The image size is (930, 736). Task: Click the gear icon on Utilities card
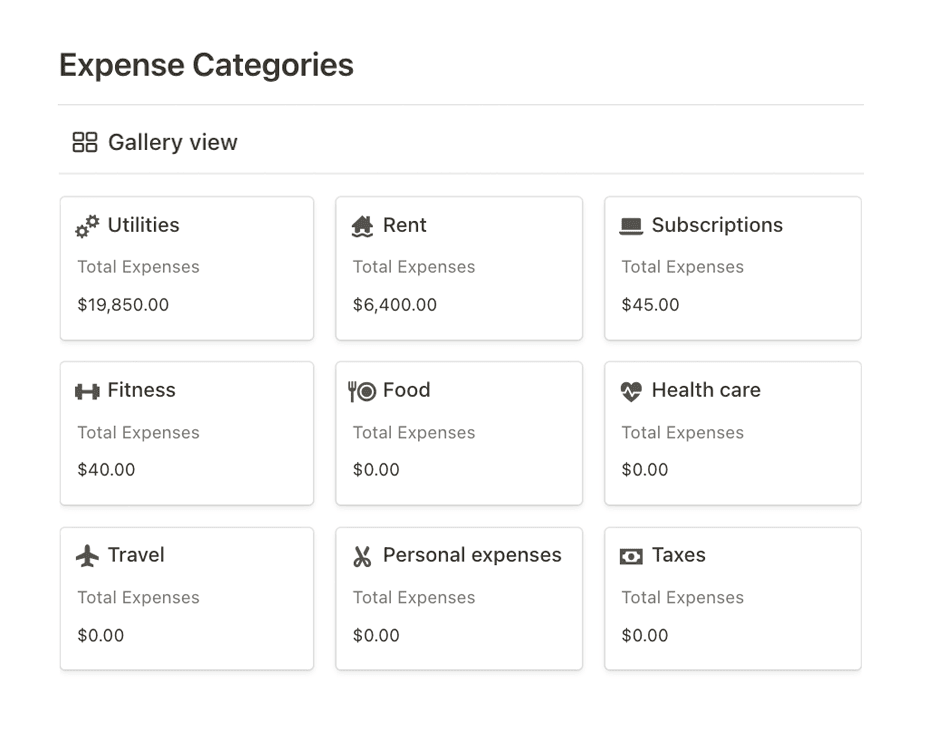(x=87, y=225)
